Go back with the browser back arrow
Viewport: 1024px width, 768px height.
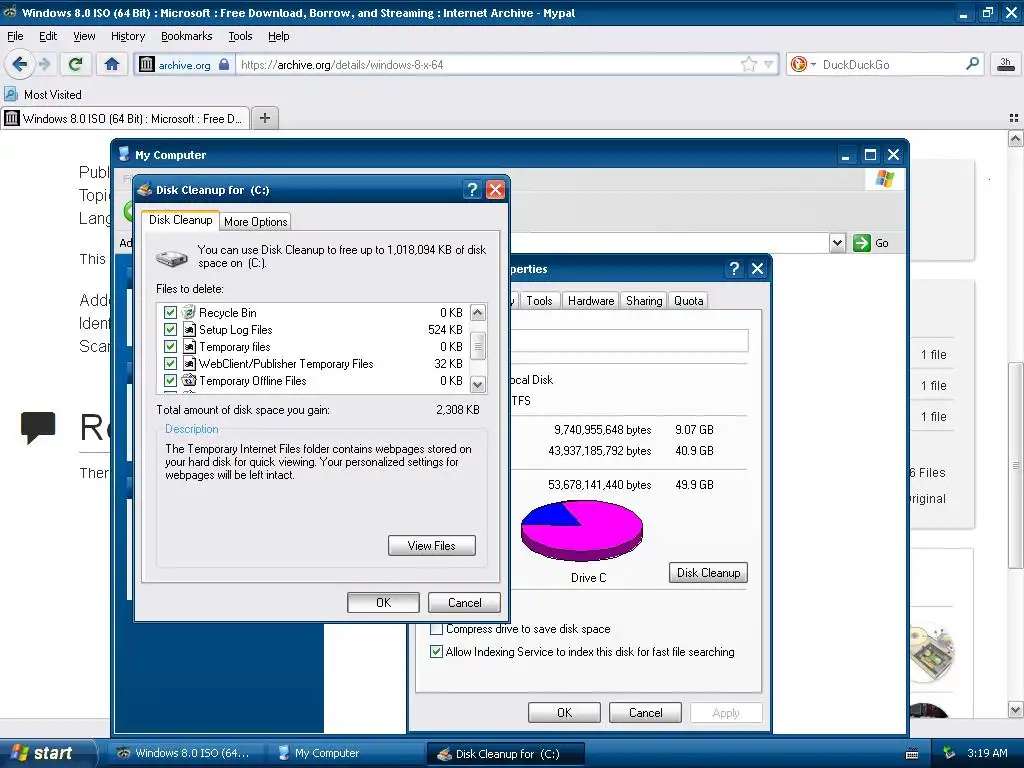coord(19,64)
